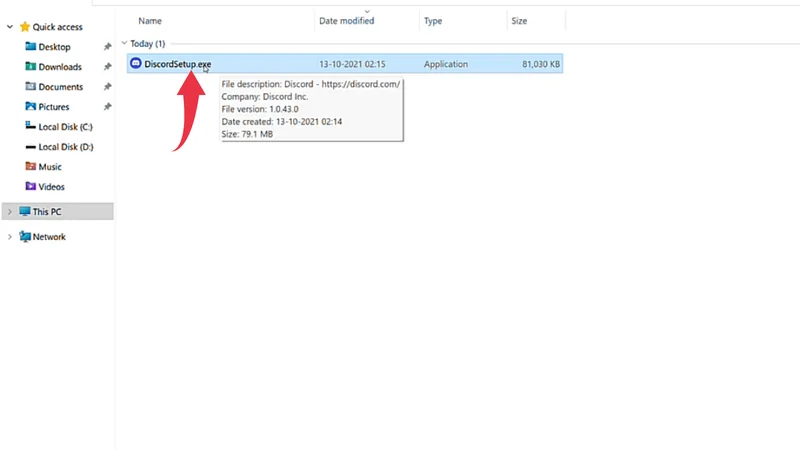Open Local Disk (D:) drive icon
This screenshot has width=800, height=450.
click(31, 147)
